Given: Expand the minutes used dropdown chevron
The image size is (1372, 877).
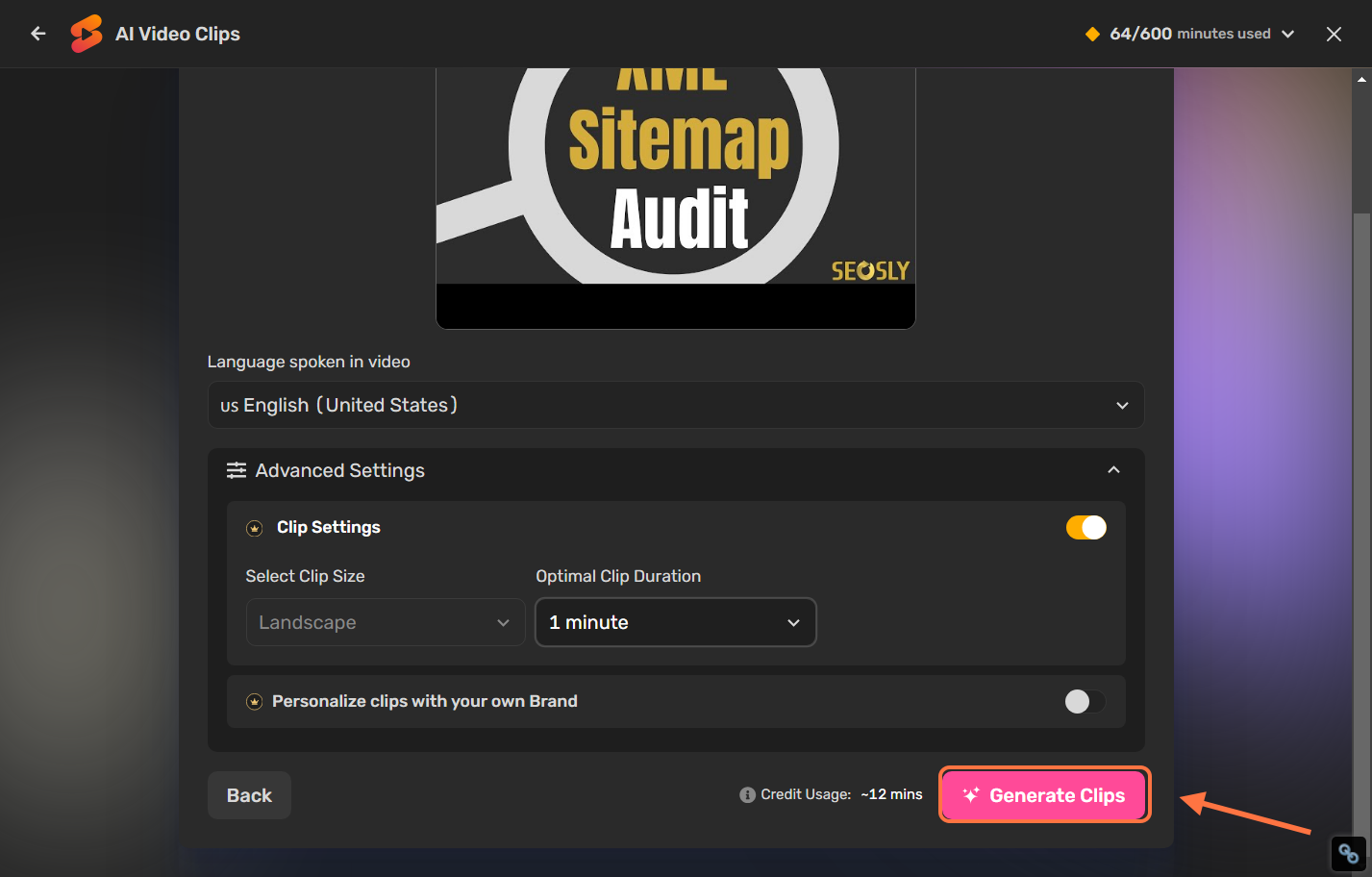Looking at the screenshot, I should 1288,34.
